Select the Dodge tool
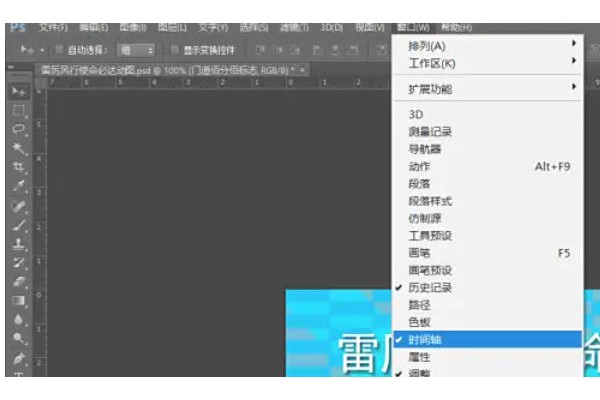The width and height of the screenshot is (600, 400). coord(18,338)
